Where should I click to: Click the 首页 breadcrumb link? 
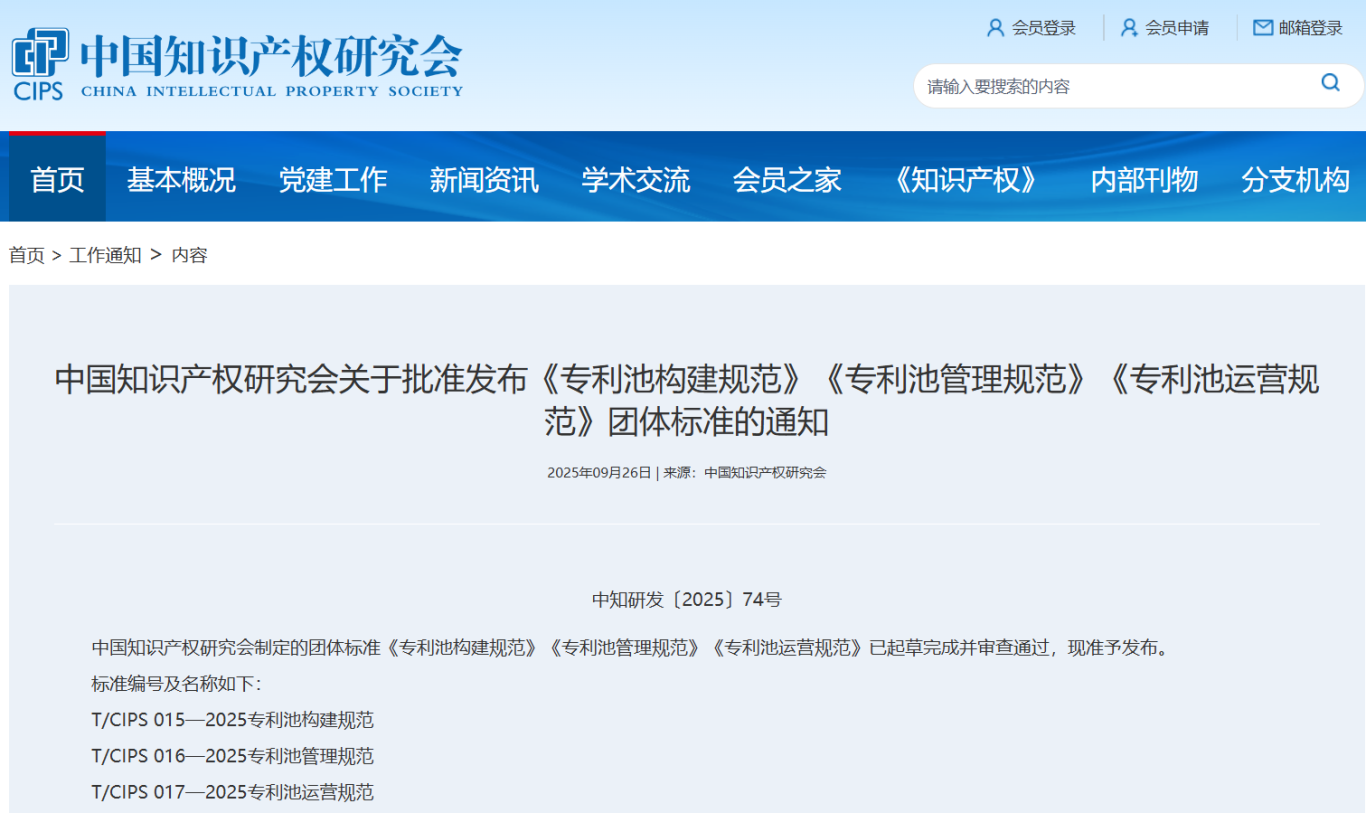[x=27, y=255]
